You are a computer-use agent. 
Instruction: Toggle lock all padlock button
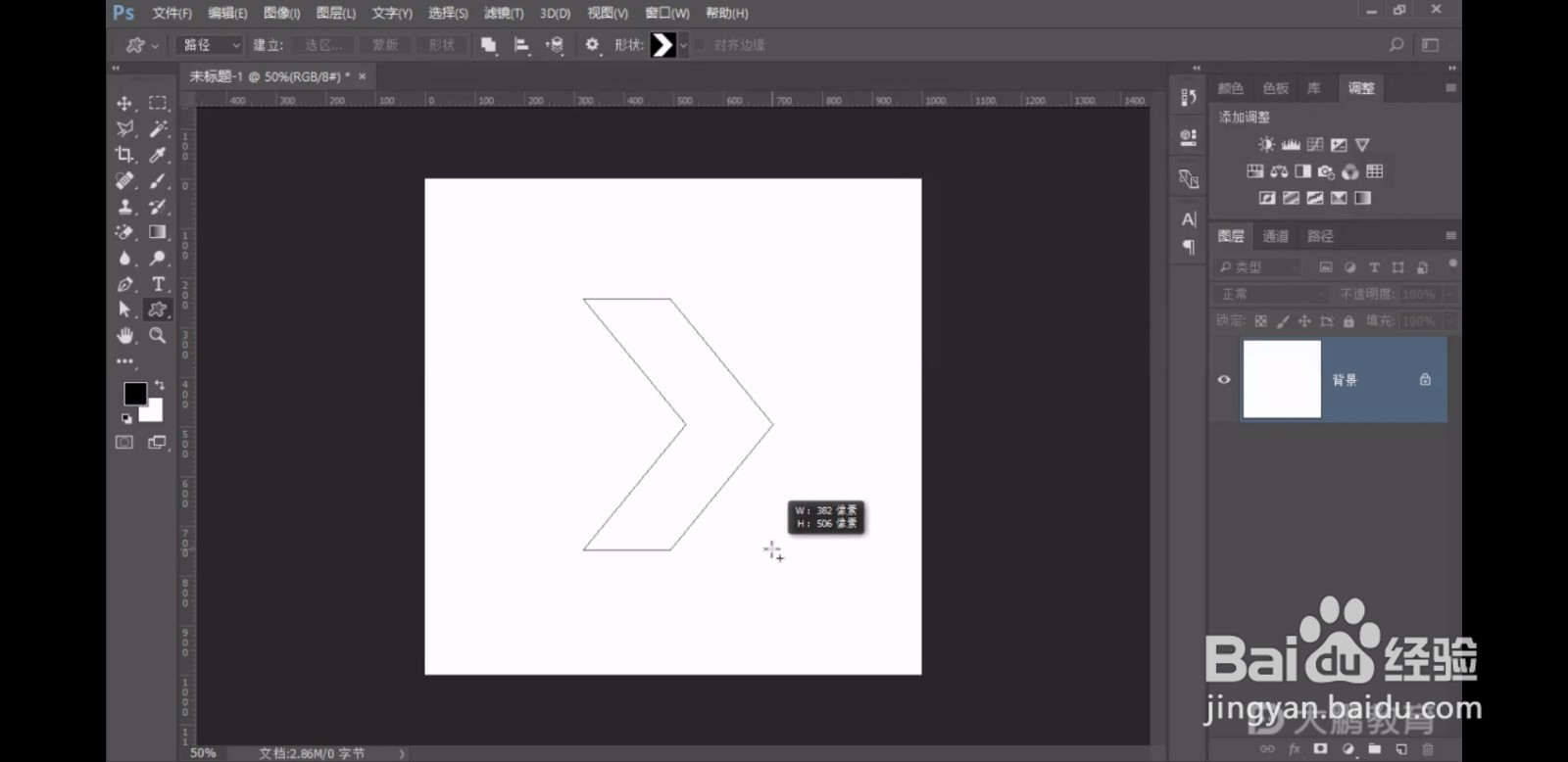coord(1348,321)
